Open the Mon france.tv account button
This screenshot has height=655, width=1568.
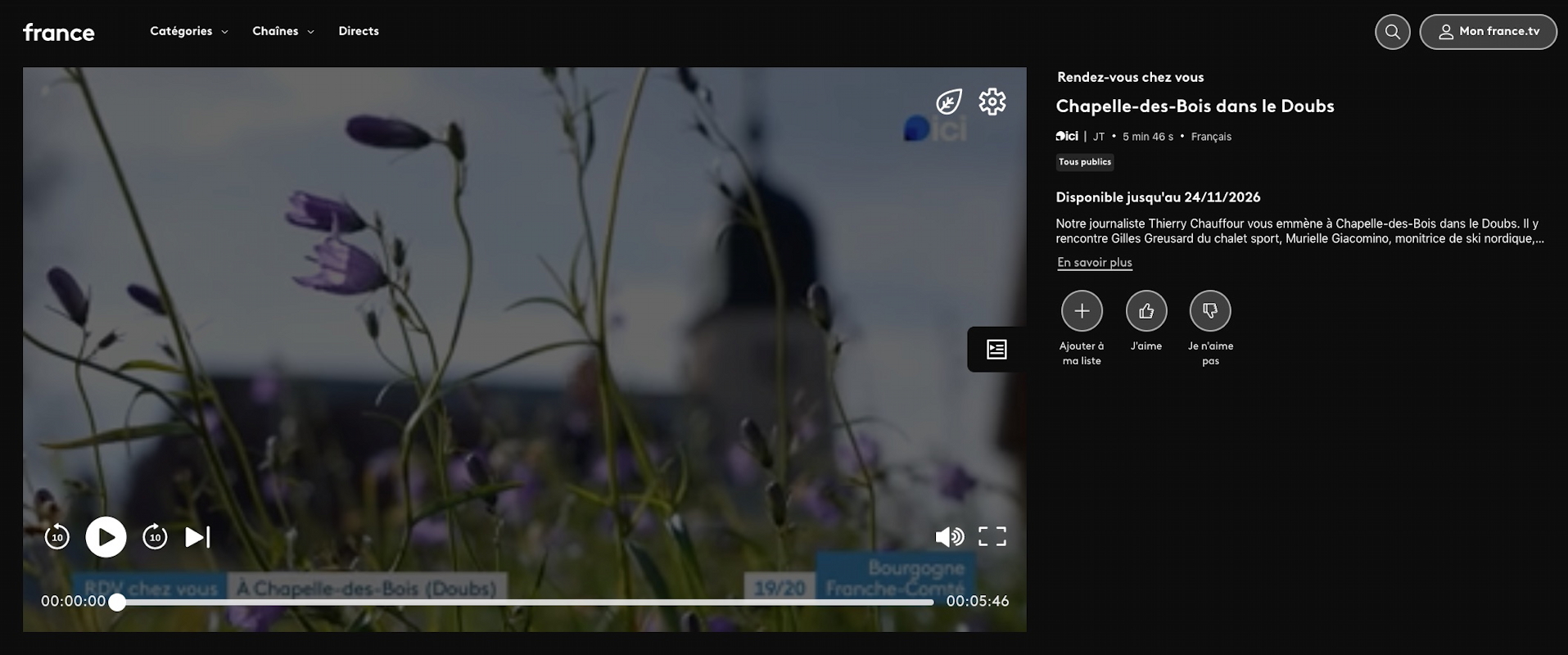click(x=1488, y=32)
